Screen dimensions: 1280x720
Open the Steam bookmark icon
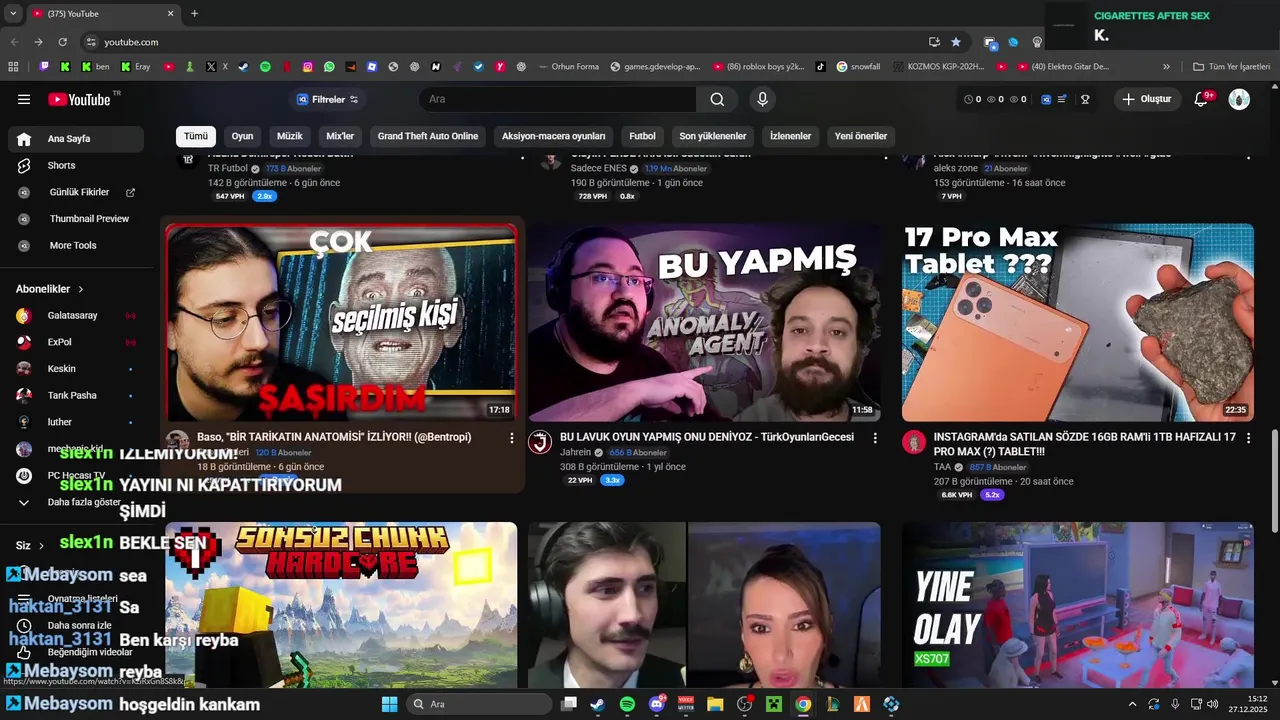(x=243, y=67)
